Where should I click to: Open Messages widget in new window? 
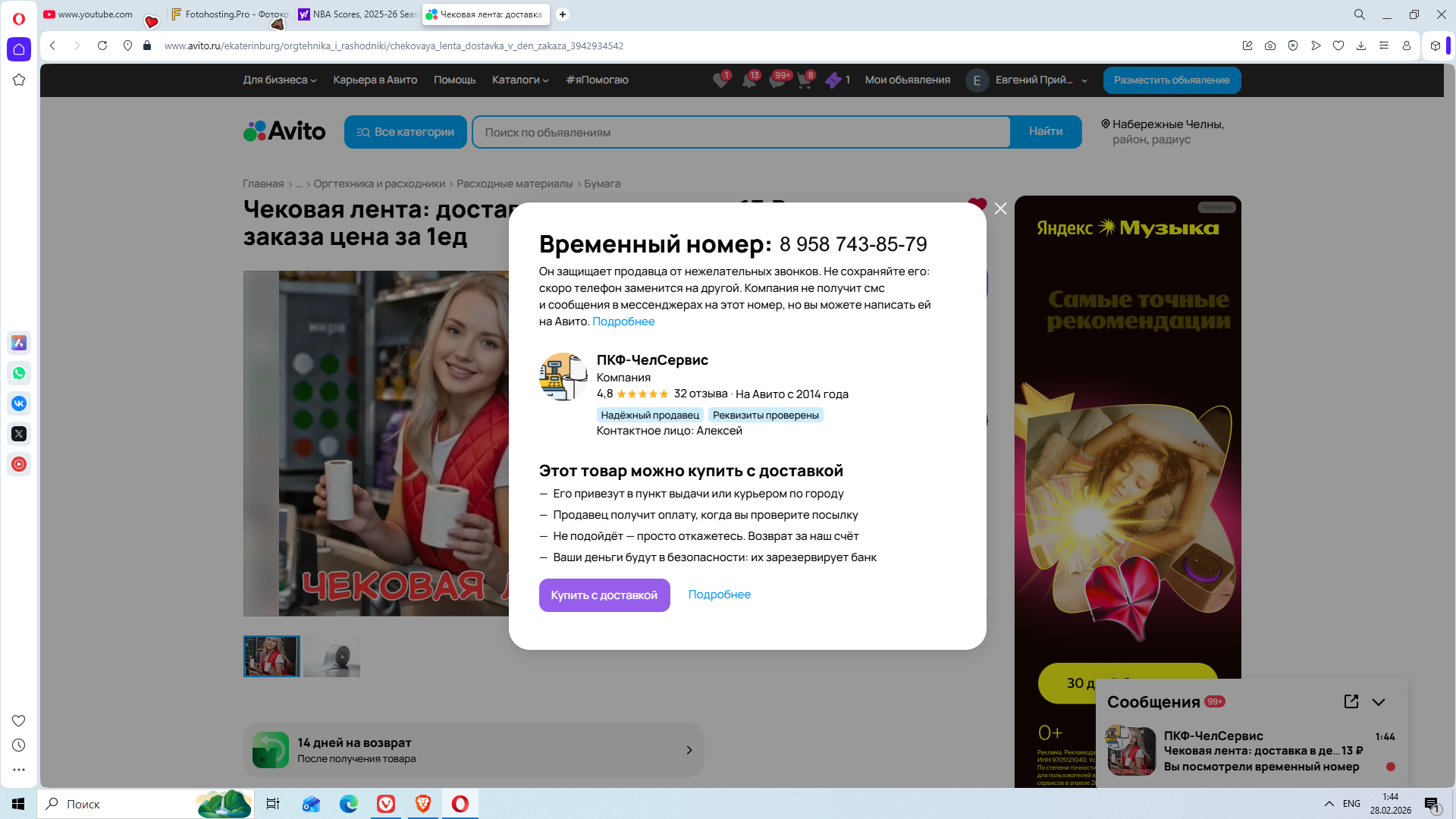tap(1351, 701)
